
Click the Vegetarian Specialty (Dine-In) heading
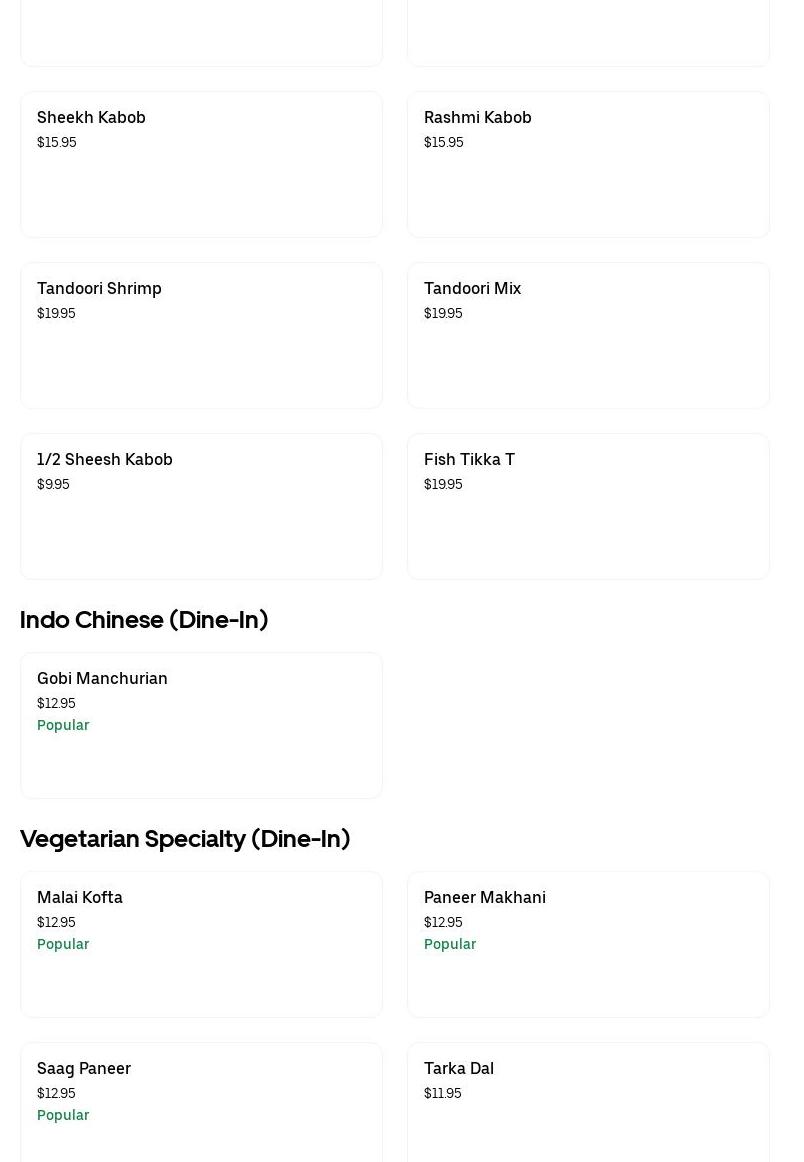185,839
